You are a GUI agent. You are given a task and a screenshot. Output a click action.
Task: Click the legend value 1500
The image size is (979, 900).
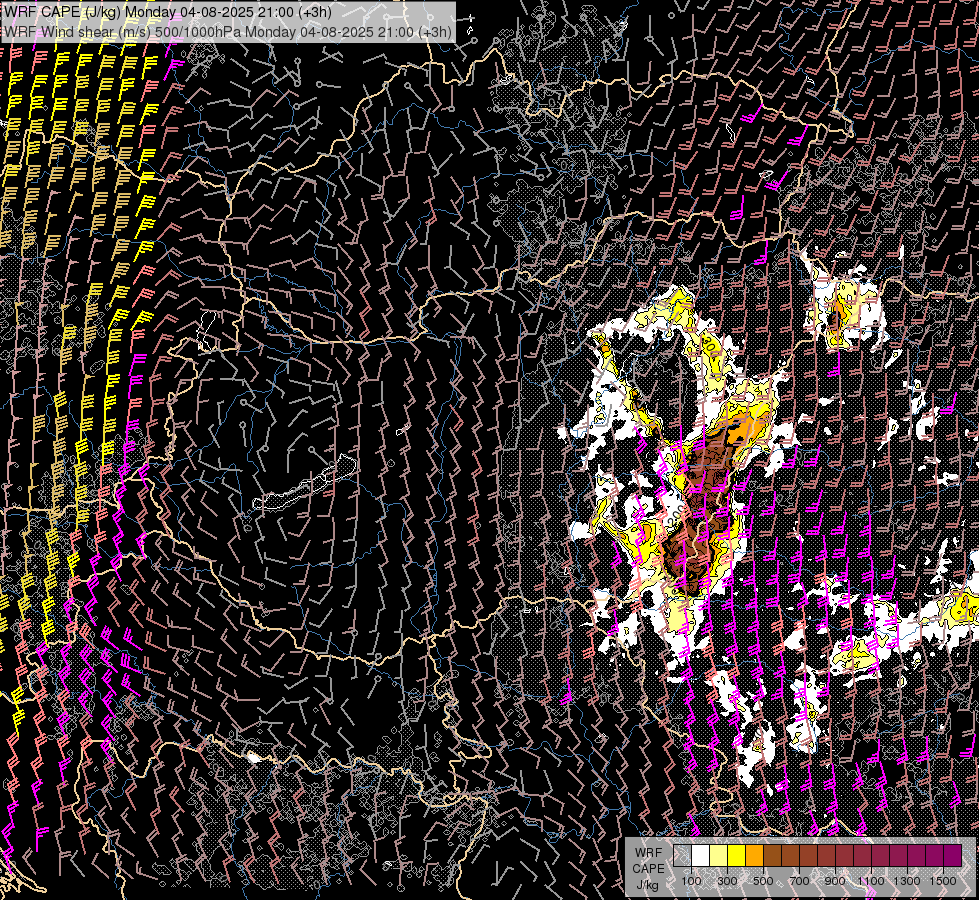point(943,881)
